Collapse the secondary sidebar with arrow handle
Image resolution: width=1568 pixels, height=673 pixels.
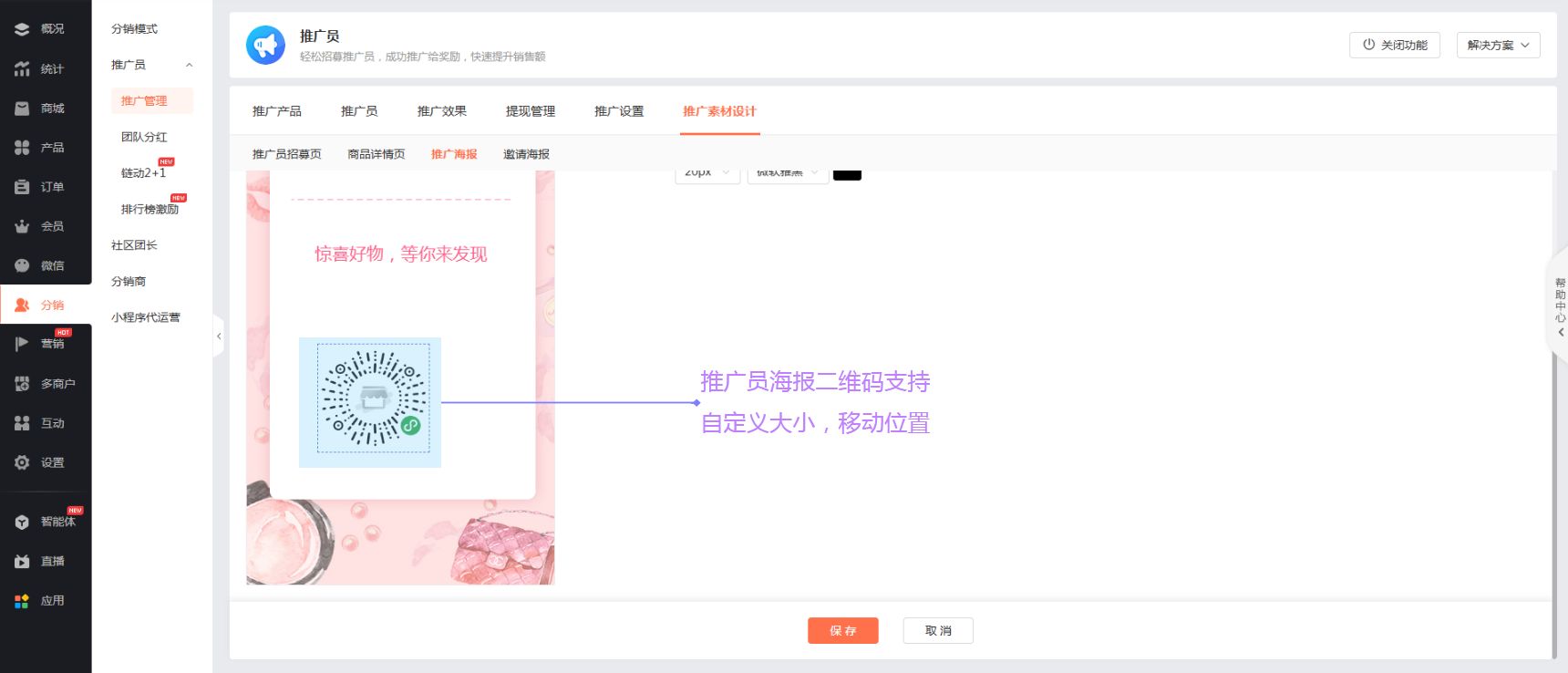(x=219, y=336)
